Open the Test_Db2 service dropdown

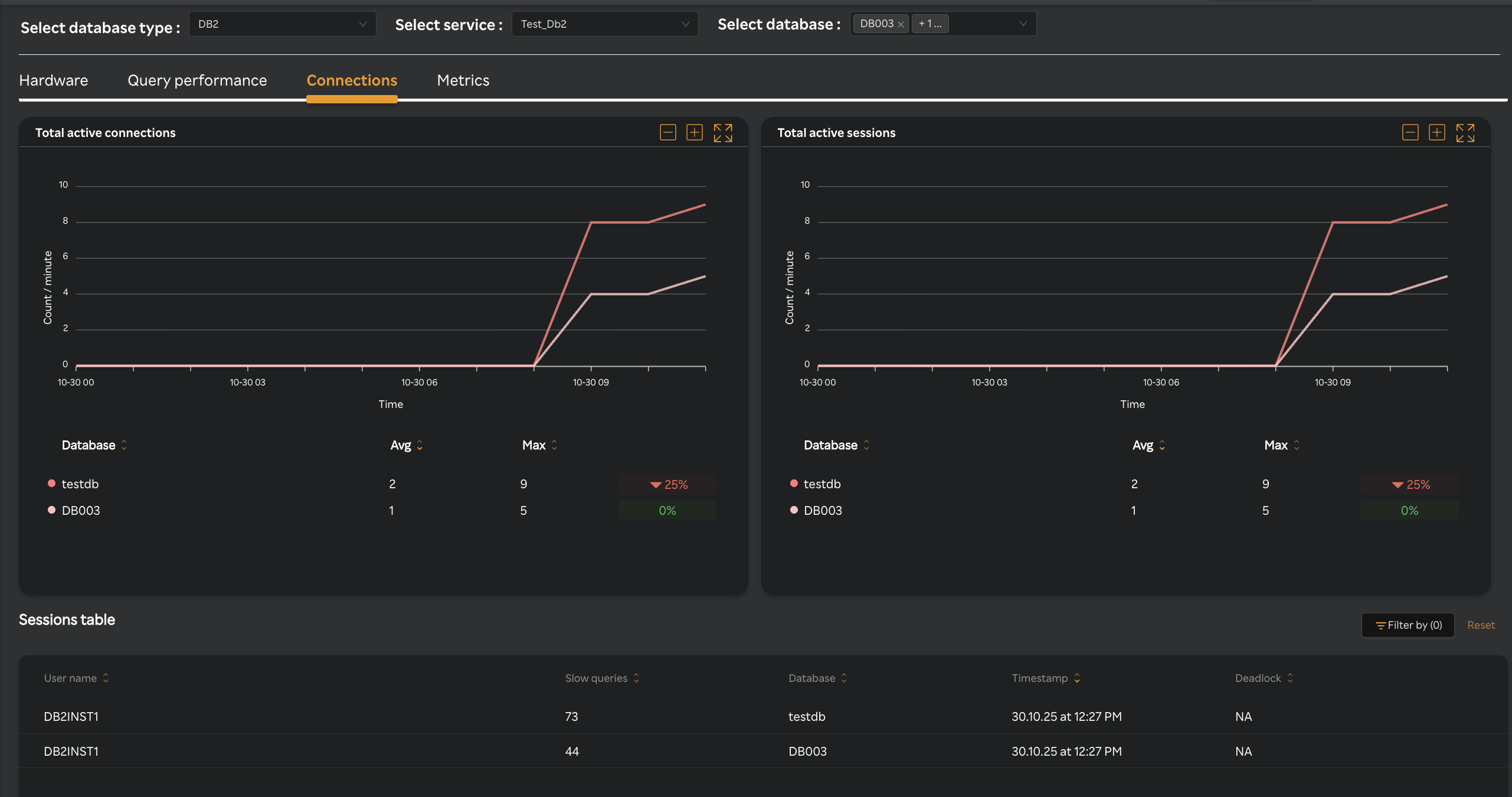click(604, 24)
